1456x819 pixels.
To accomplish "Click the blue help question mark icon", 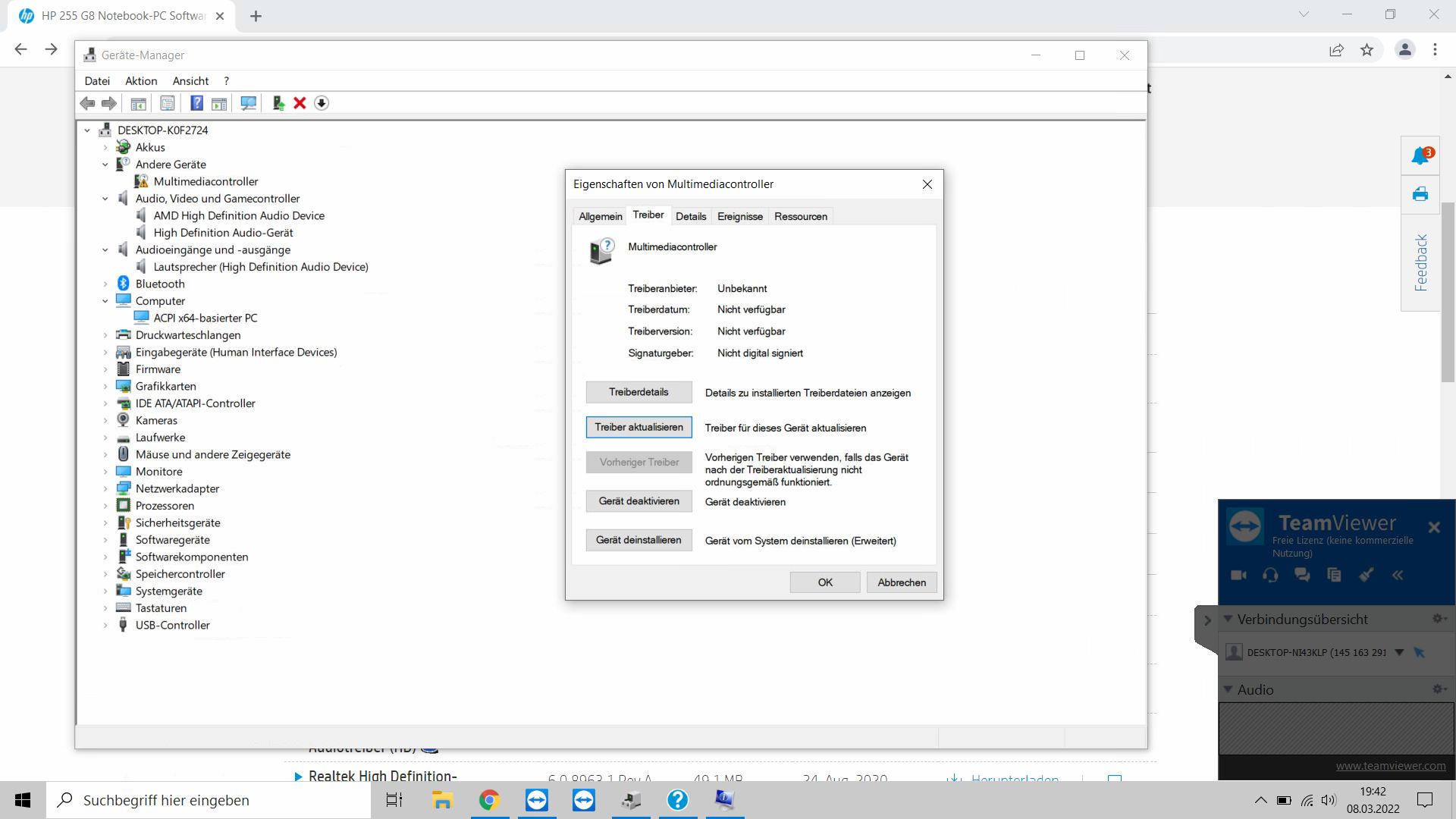I will (196, 103).
